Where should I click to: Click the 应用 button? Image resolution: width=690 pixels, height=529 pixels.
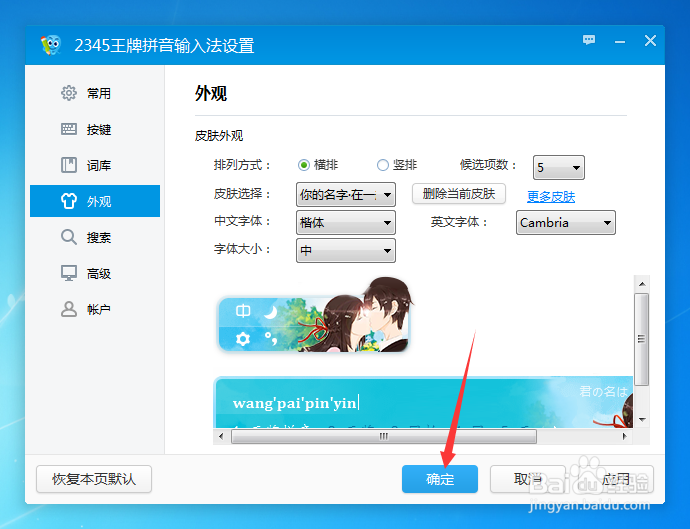click(x=616, y=479)
